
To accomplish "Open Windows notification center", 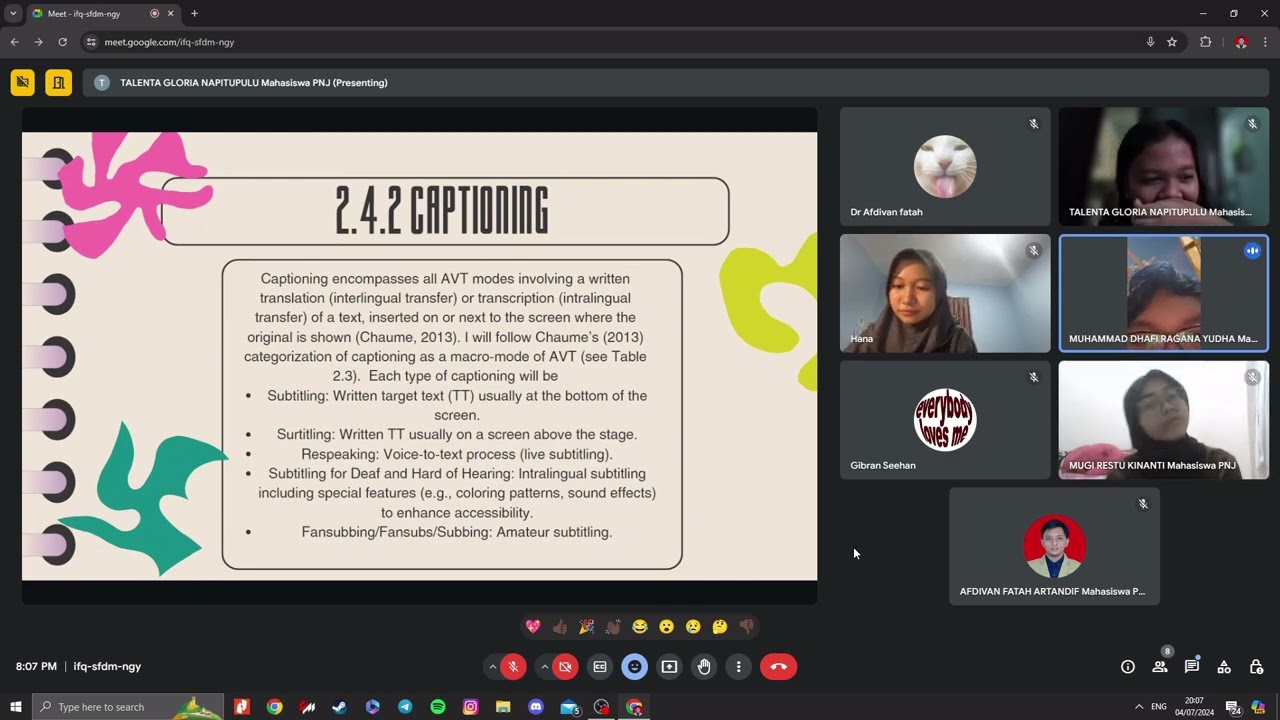I will 1233,707.
